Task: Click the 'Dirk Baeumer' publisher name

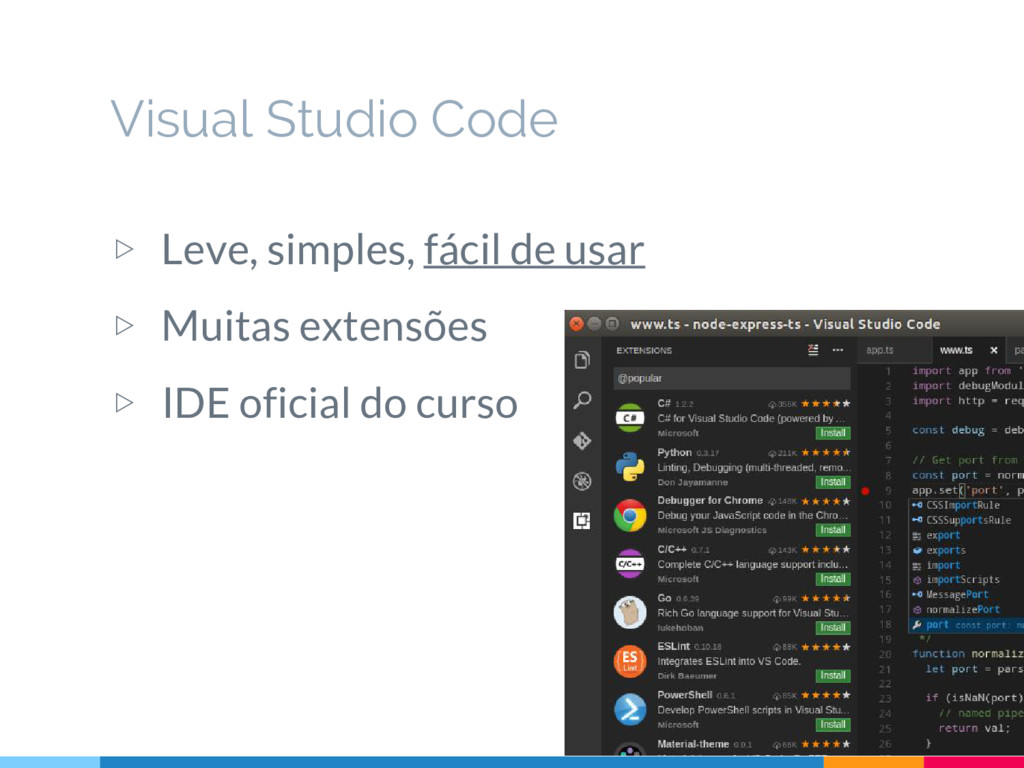Action: pos(686,675)
